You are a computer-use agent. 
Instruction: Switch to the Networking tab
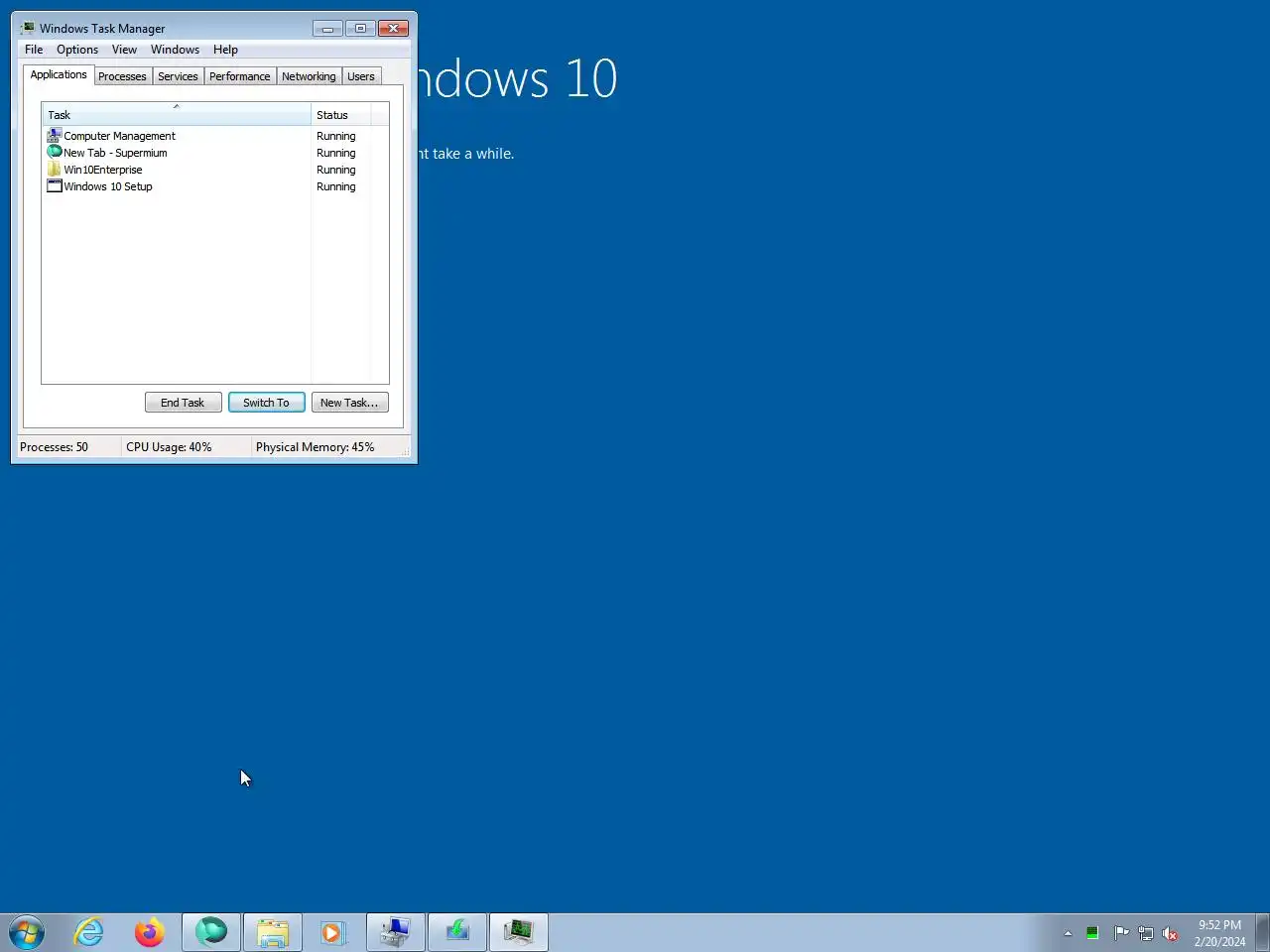pyautogui.click(x=309, y=76)
